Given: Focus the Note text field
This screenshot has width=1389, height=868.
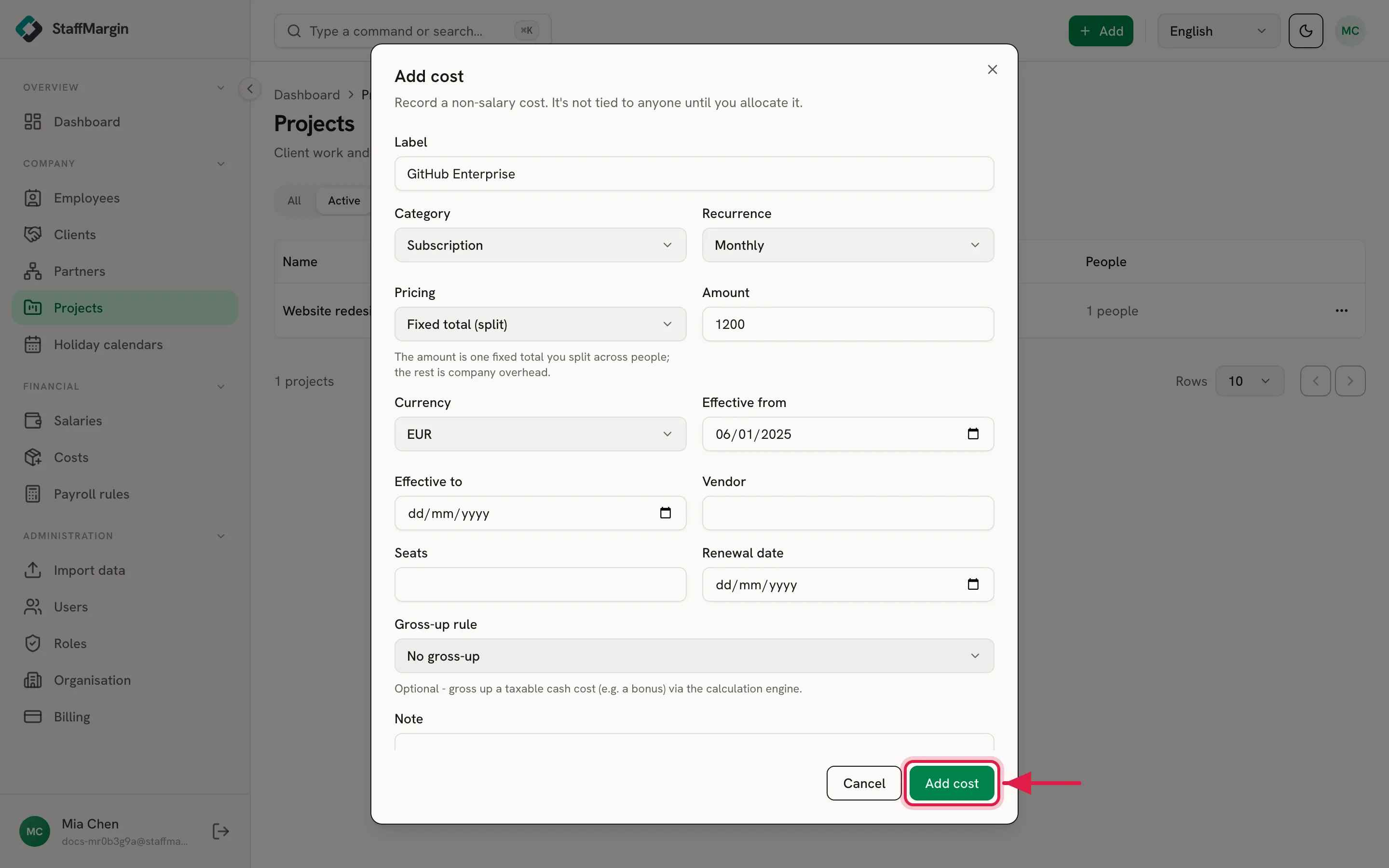Looking at the screenshot, I should point(694,742).
